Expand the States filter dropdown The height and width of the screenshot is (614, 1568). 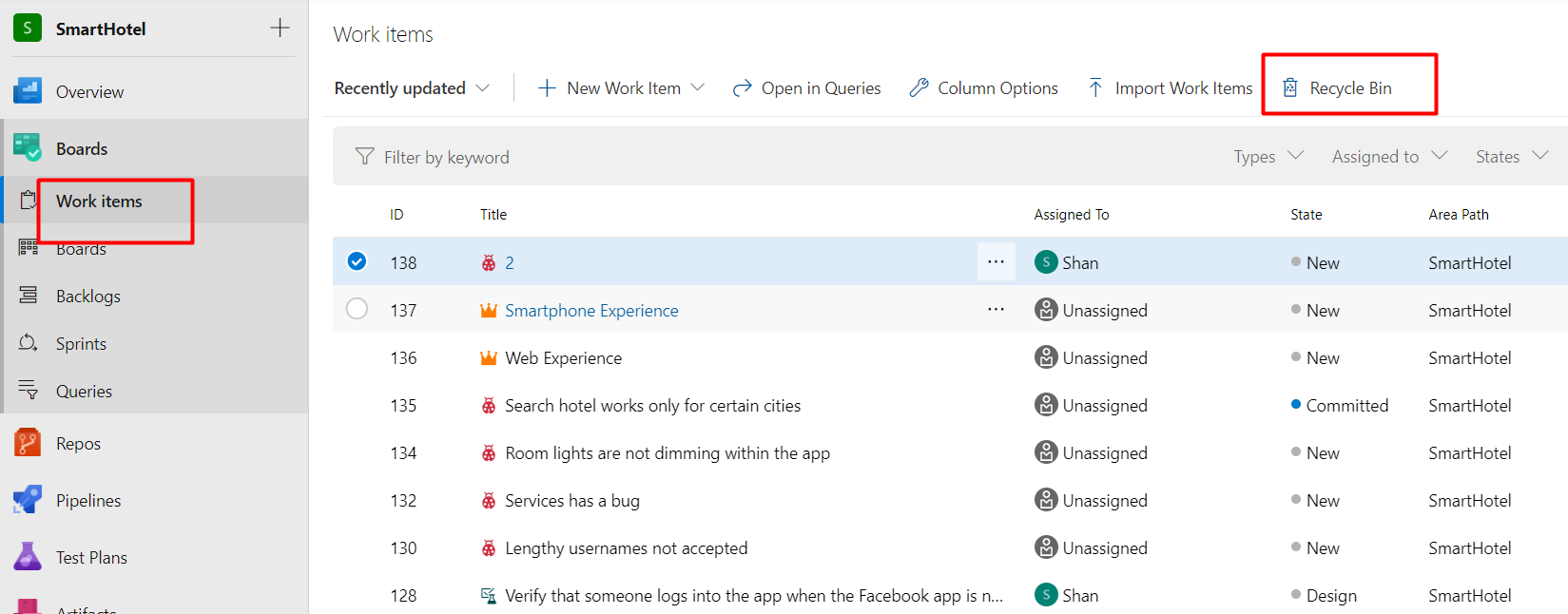tap(1512, 157)
